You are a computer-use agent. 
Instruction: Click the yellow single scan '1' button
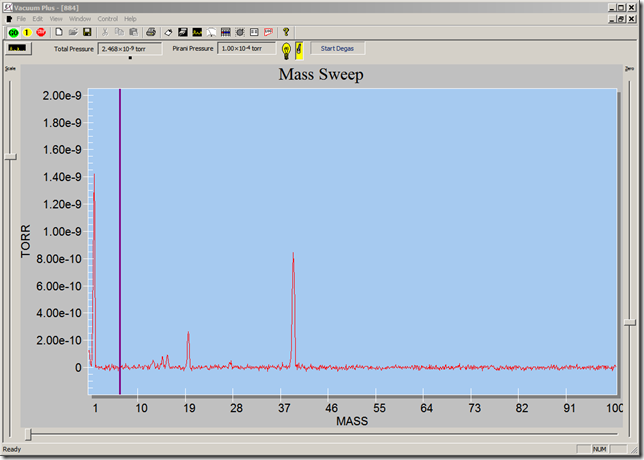[x=27, y=32]
